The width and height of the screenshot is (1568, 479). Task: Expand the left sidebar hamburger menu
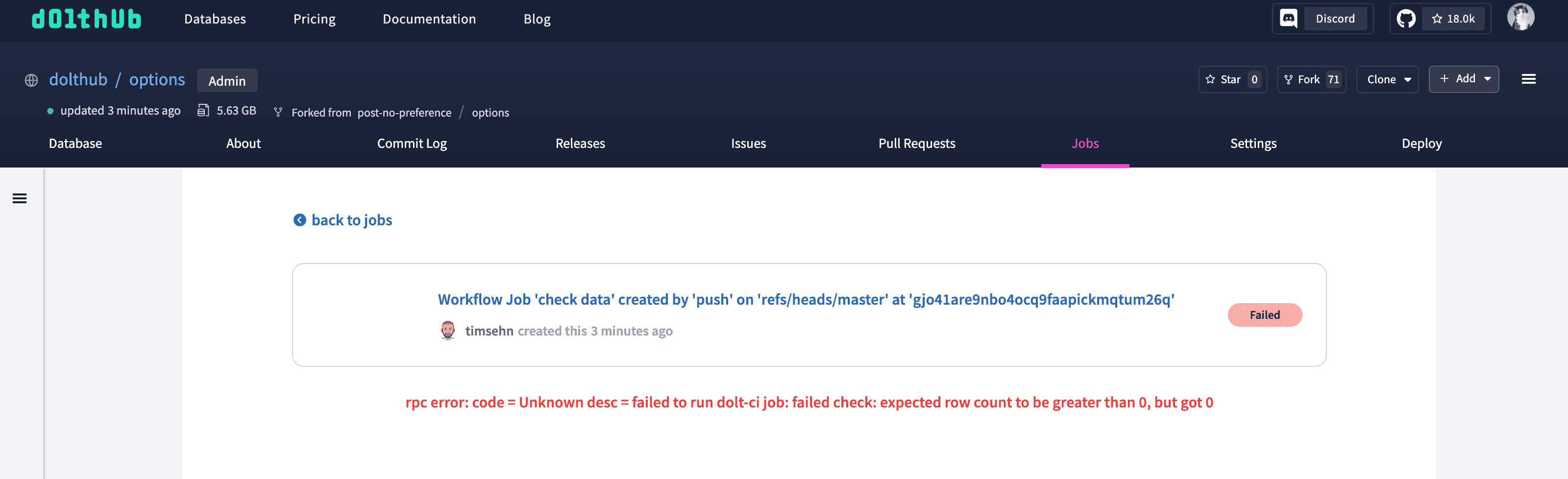(20, 198)
